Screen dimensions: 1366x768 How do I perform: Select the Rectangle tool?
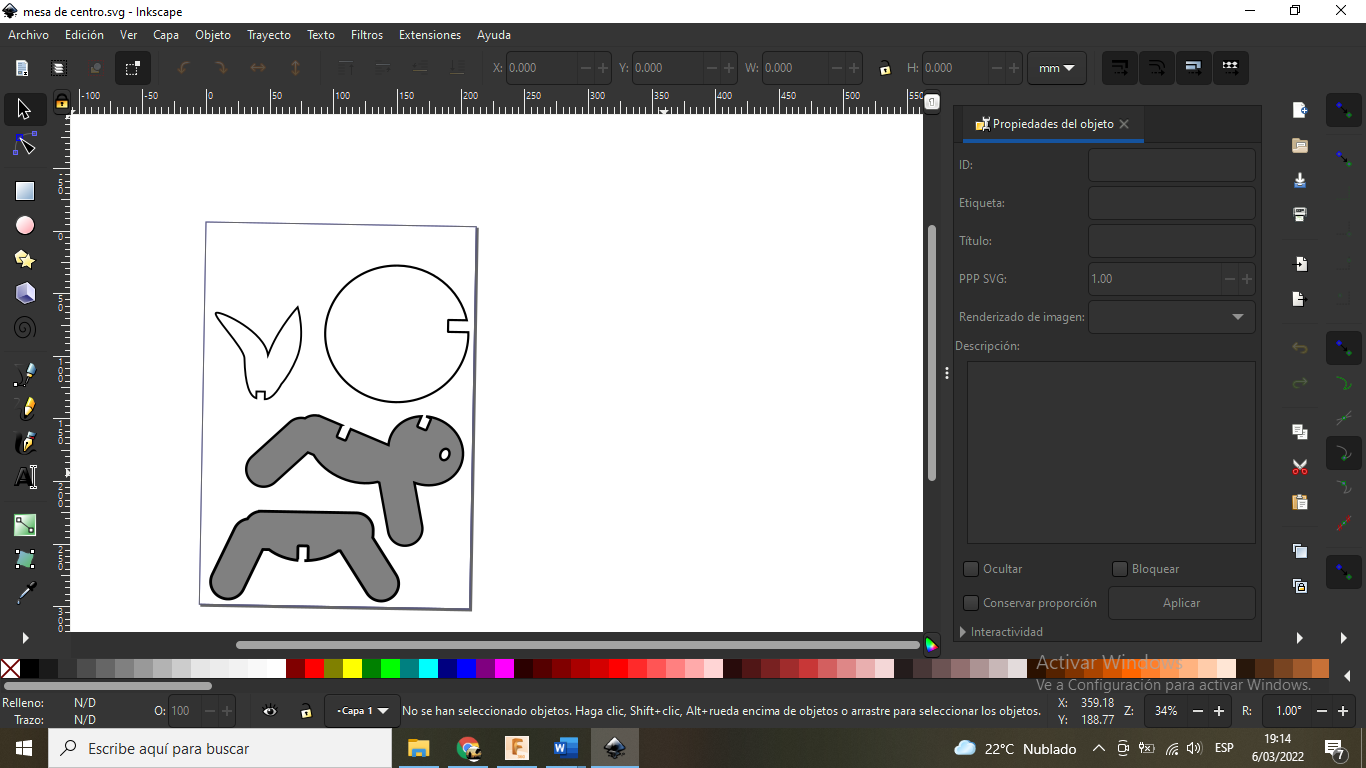point(25,191)
